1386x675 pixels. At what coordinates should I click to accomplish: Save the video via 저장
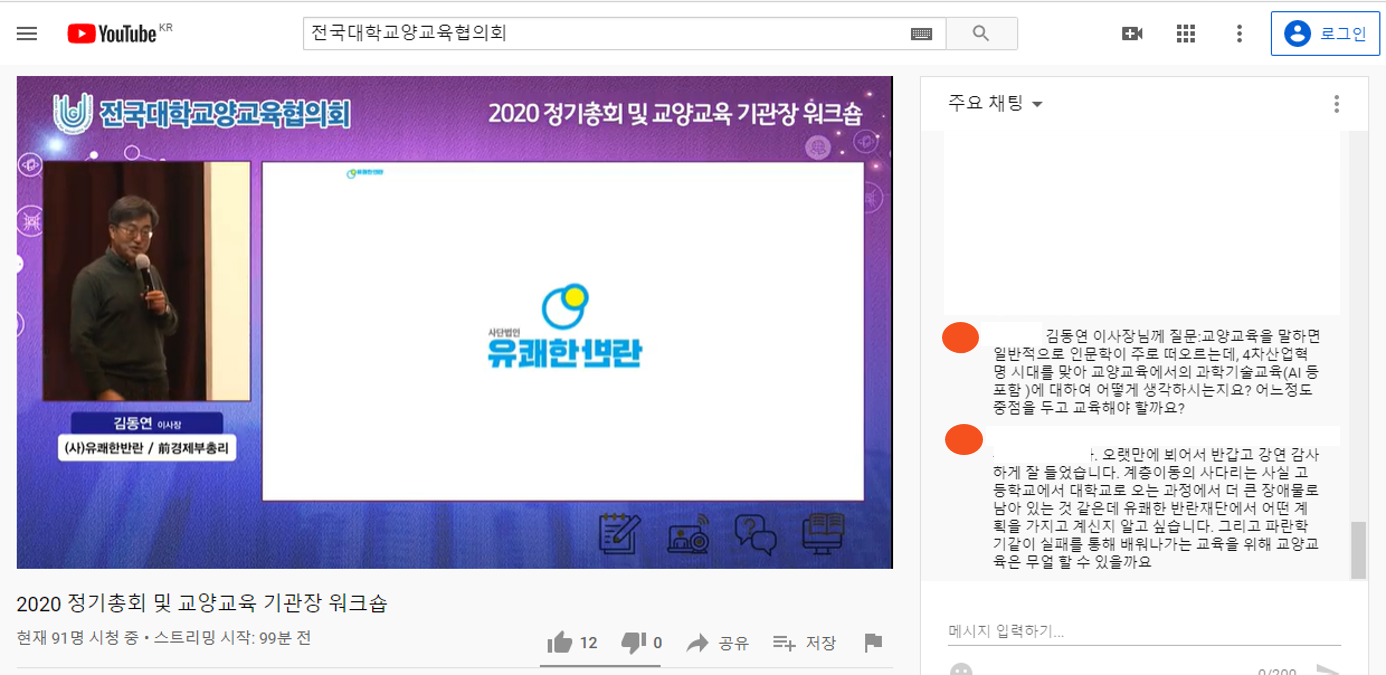805,643
